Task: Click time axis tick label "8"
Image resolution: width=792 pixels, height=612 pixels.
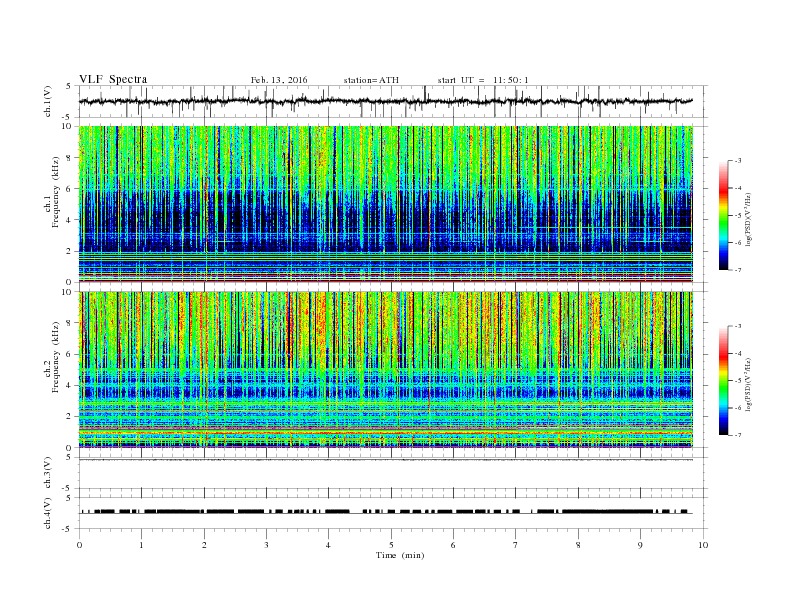Action: [x=578, y=545]
